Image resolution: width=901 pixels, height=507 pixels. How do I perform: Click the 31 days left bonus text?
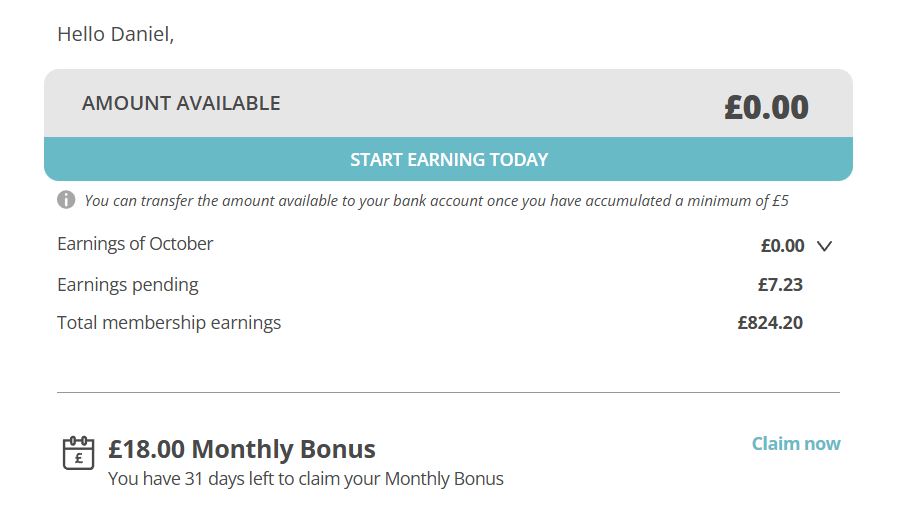click(x=306, y=479)
